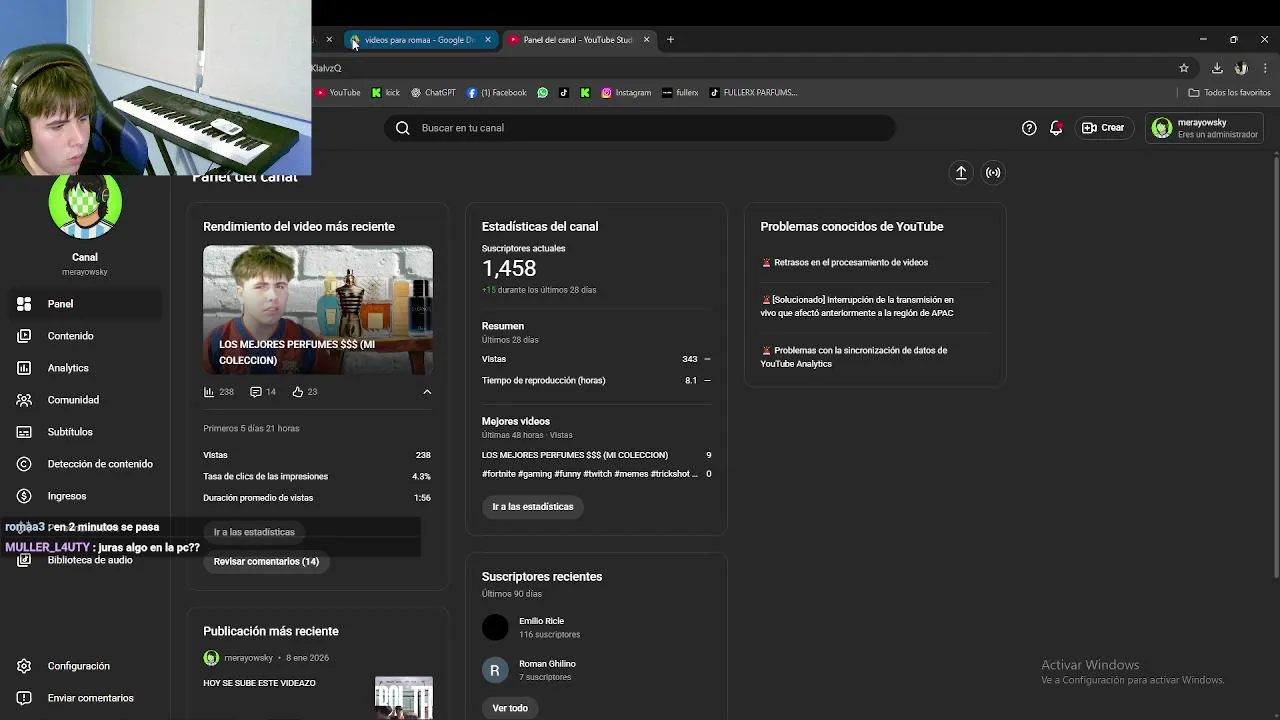
Task: Open the Todos los favoritos folder
Action: (x=1229, y=92)
